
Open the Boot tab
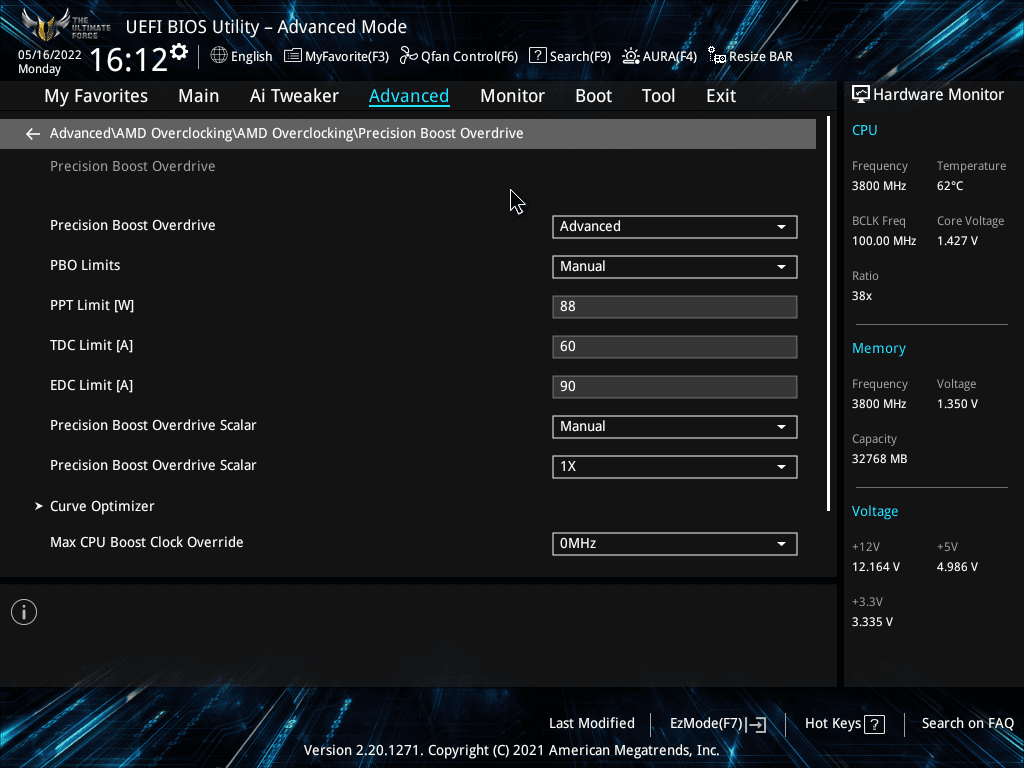click(593, 96)
